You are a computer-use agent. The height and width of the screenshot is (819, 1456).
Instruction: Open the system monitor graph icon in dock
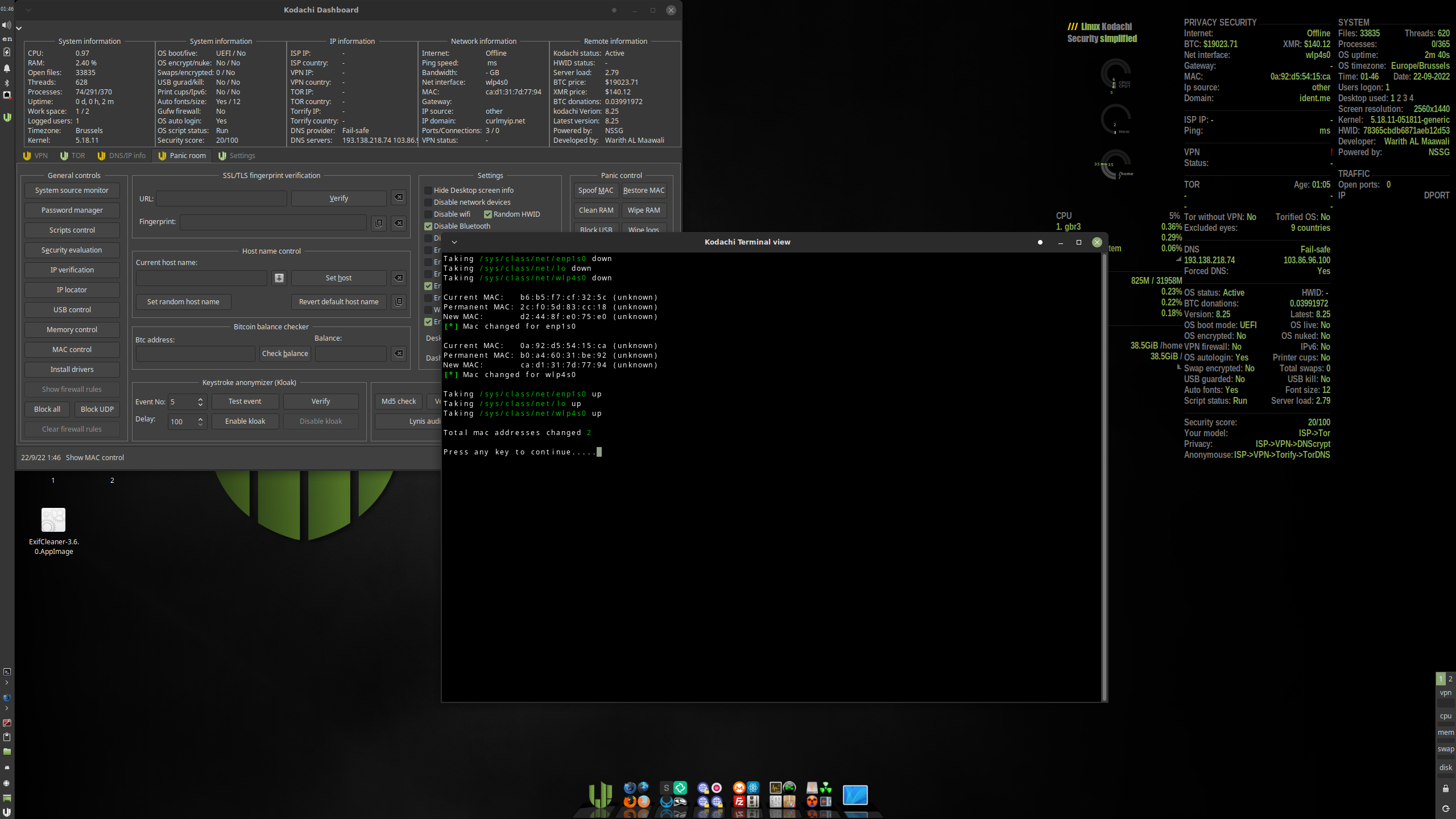point(776,788)
